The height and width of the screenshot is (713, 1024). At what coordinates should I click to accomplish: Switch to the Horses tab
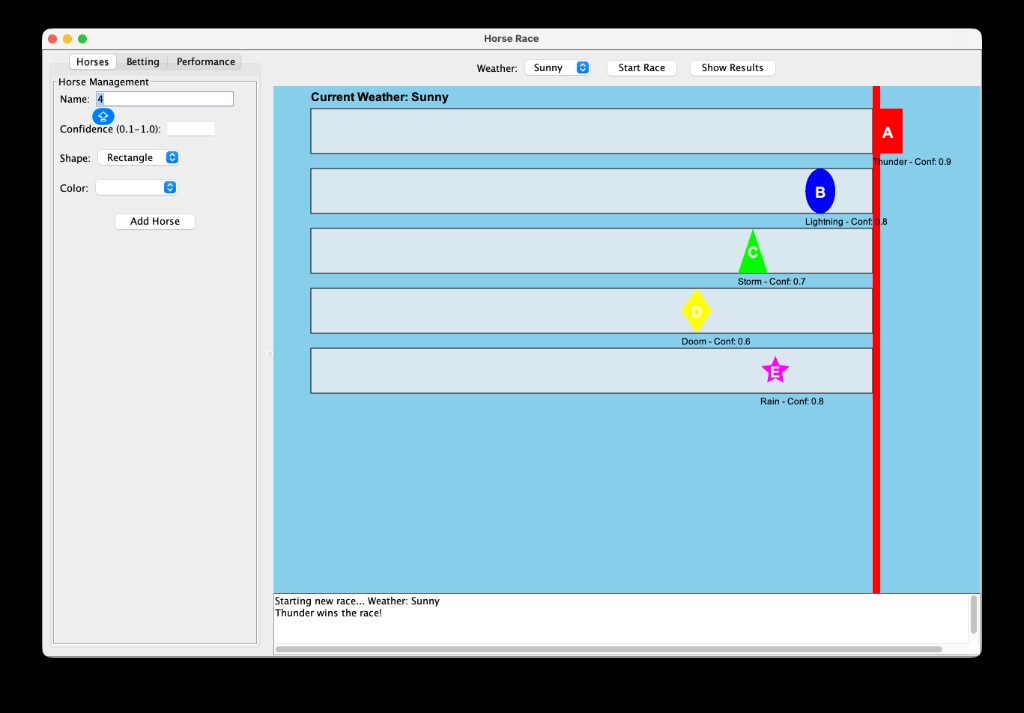click(x=92, y=62)
